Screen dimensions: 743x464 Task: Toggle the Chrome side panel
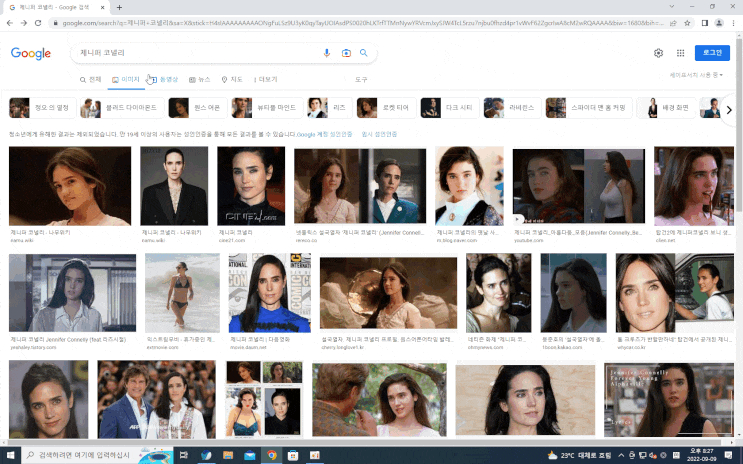(705, 23)
